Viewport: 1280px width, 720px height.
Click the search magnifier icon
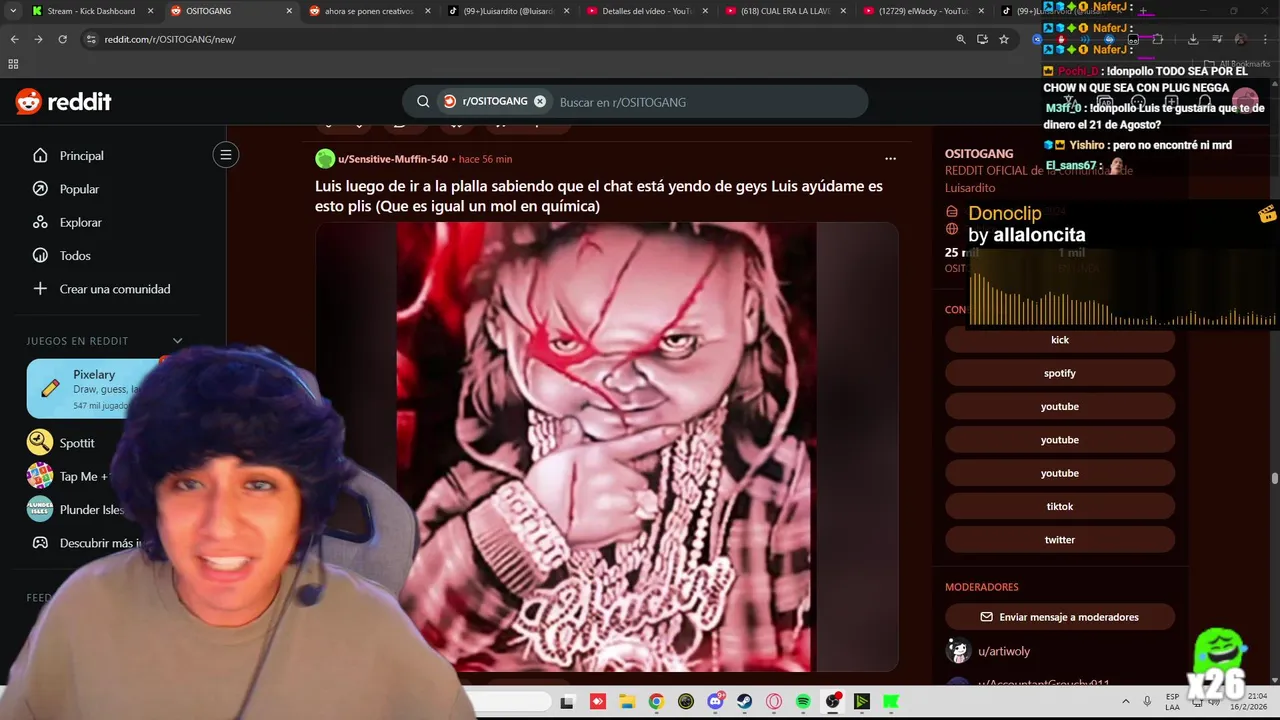coord(423,101)
